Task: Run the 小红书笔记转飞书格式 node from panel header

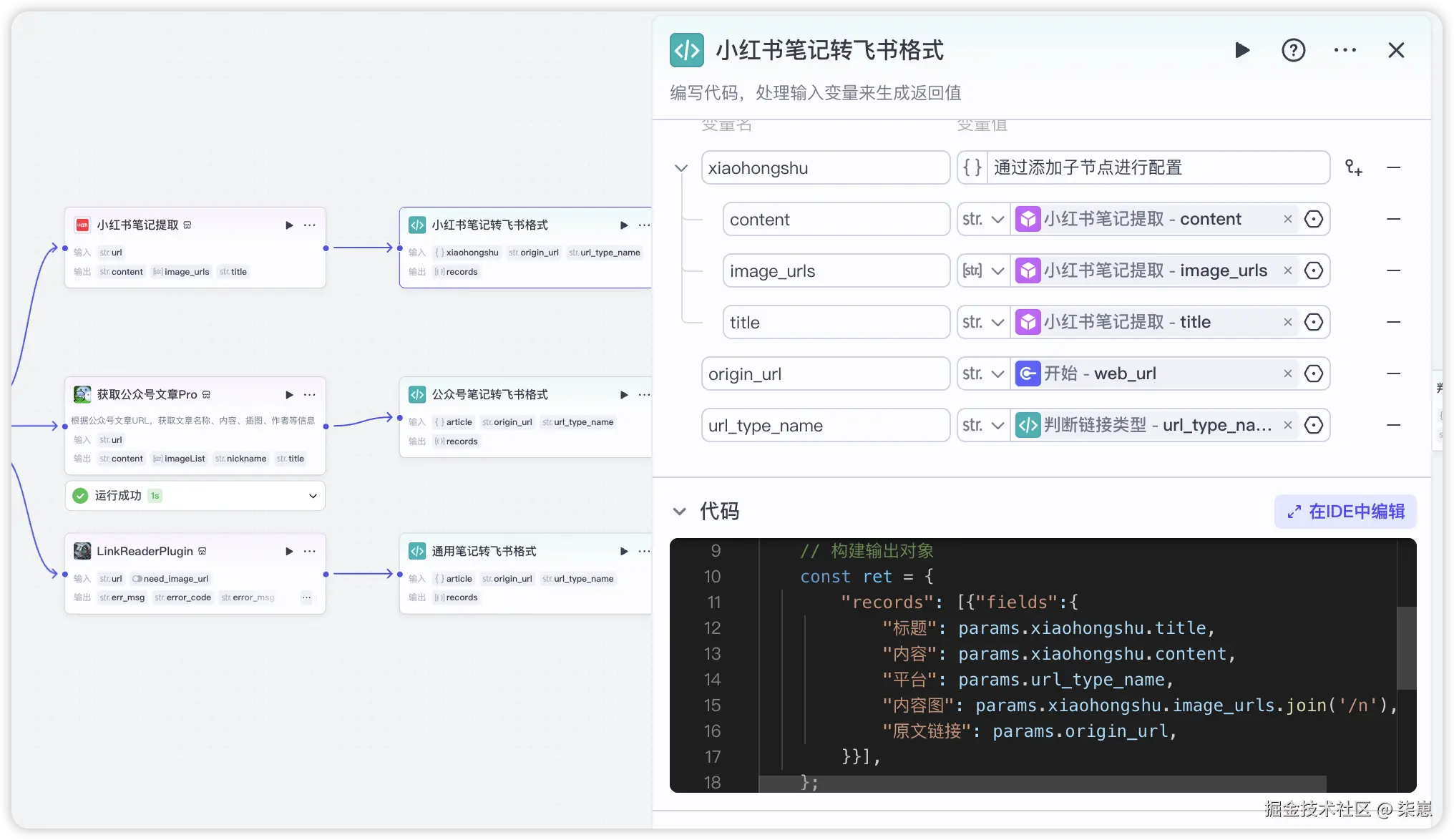Action: pos(1242,50)
